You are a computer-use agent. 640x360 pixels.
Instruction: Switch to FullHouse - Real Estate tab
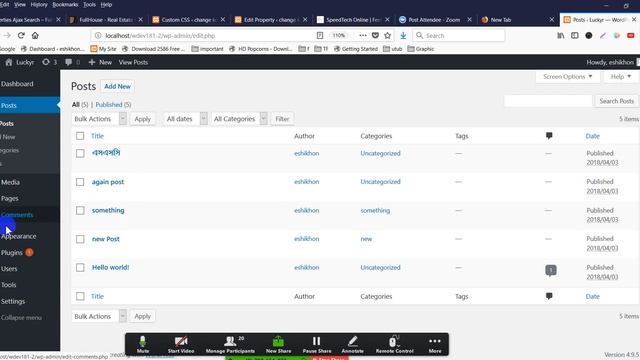coord(106,20)
